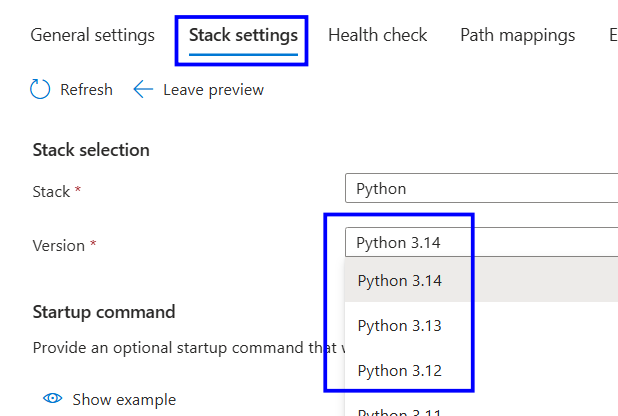Choose Python 3.12 from the version list
The image size is (618, 416).
click(482, 370)
